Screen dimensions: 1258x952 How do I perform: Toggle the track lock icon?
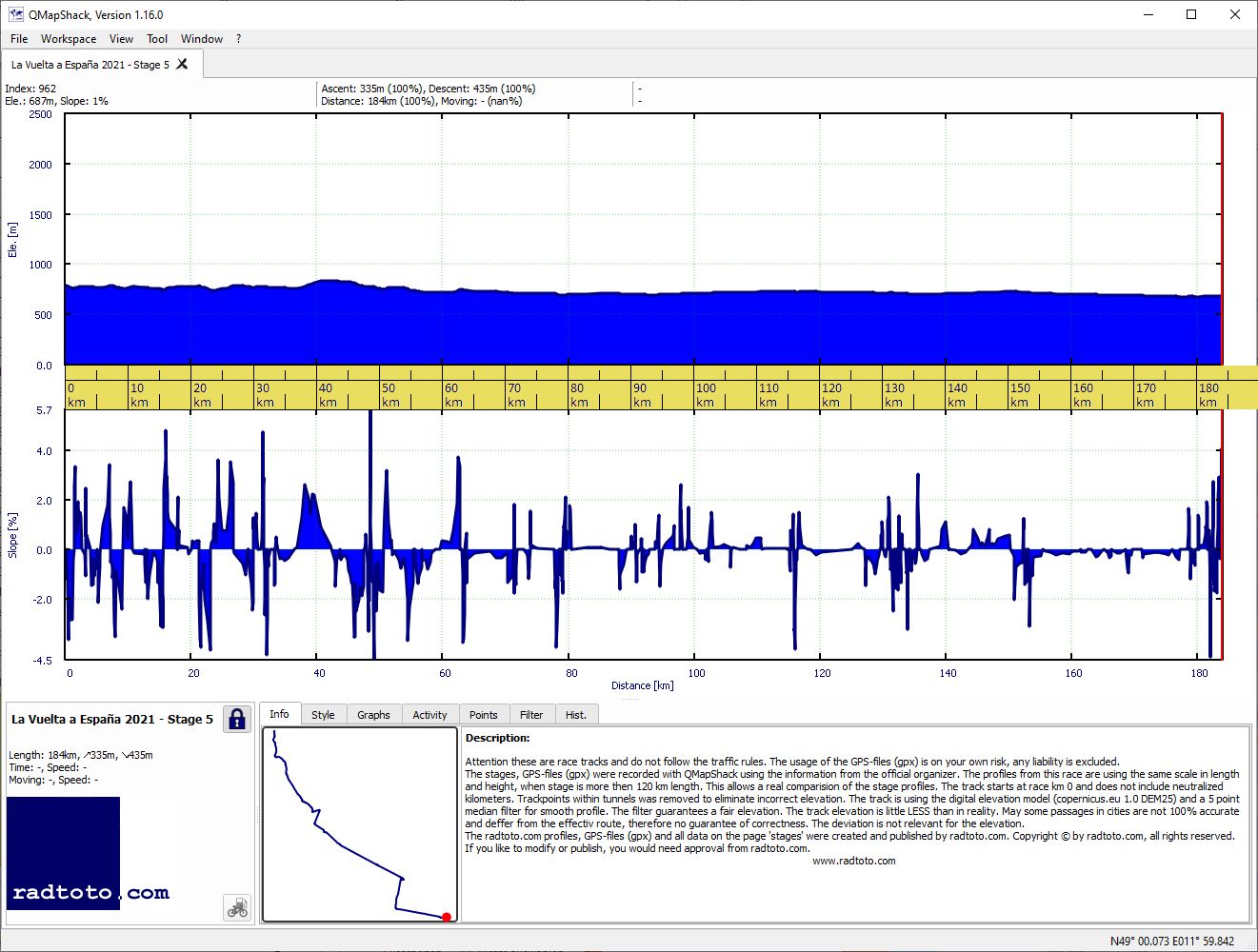click(237, 719)
